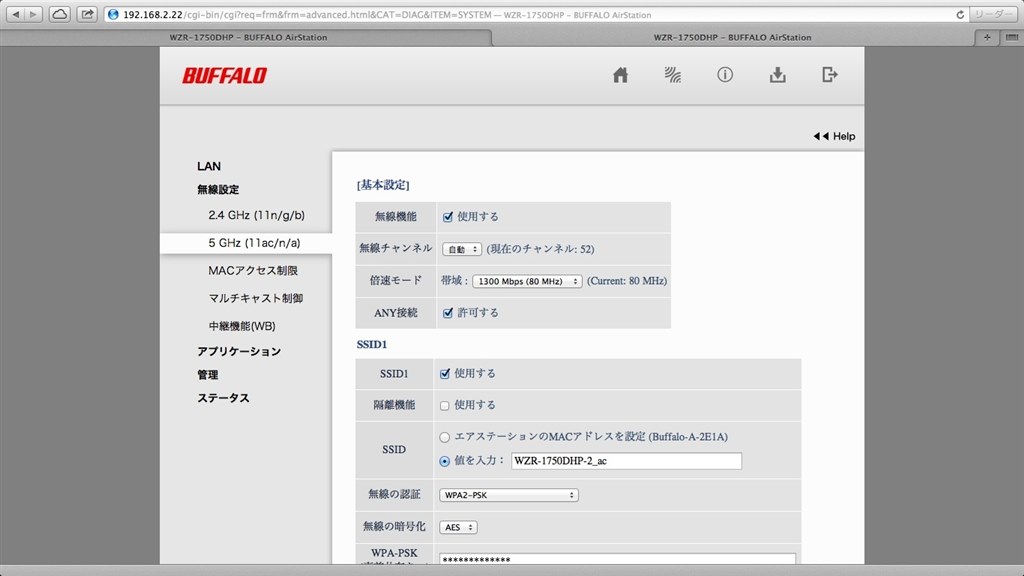Viewport: 1024px width, 576px height.
Task: Click the browser share button
Action: point(86,14)
